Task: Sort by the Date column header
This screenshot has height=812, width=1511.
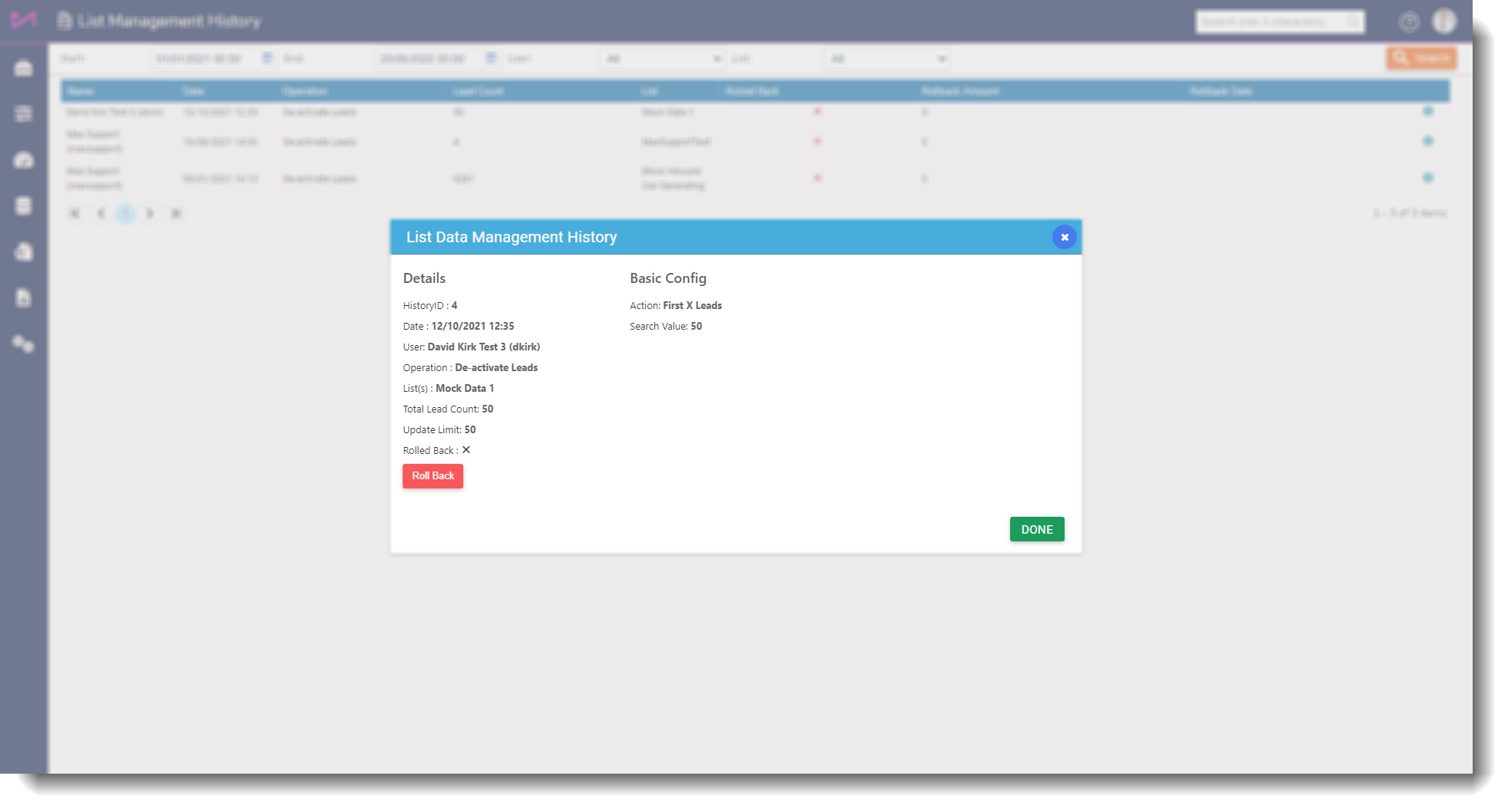Action: 193,91
